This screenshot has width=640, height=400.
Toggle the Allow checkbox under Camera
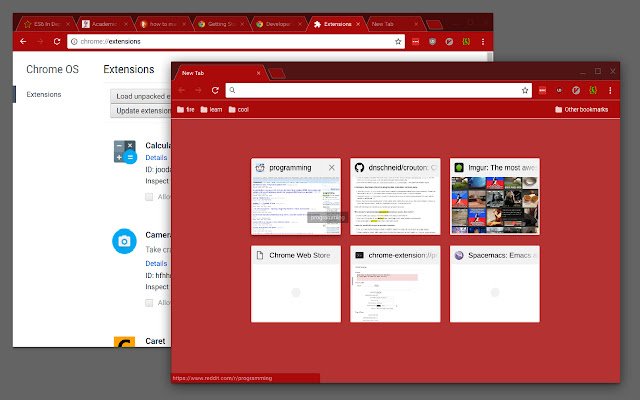[x=149, y=301]
